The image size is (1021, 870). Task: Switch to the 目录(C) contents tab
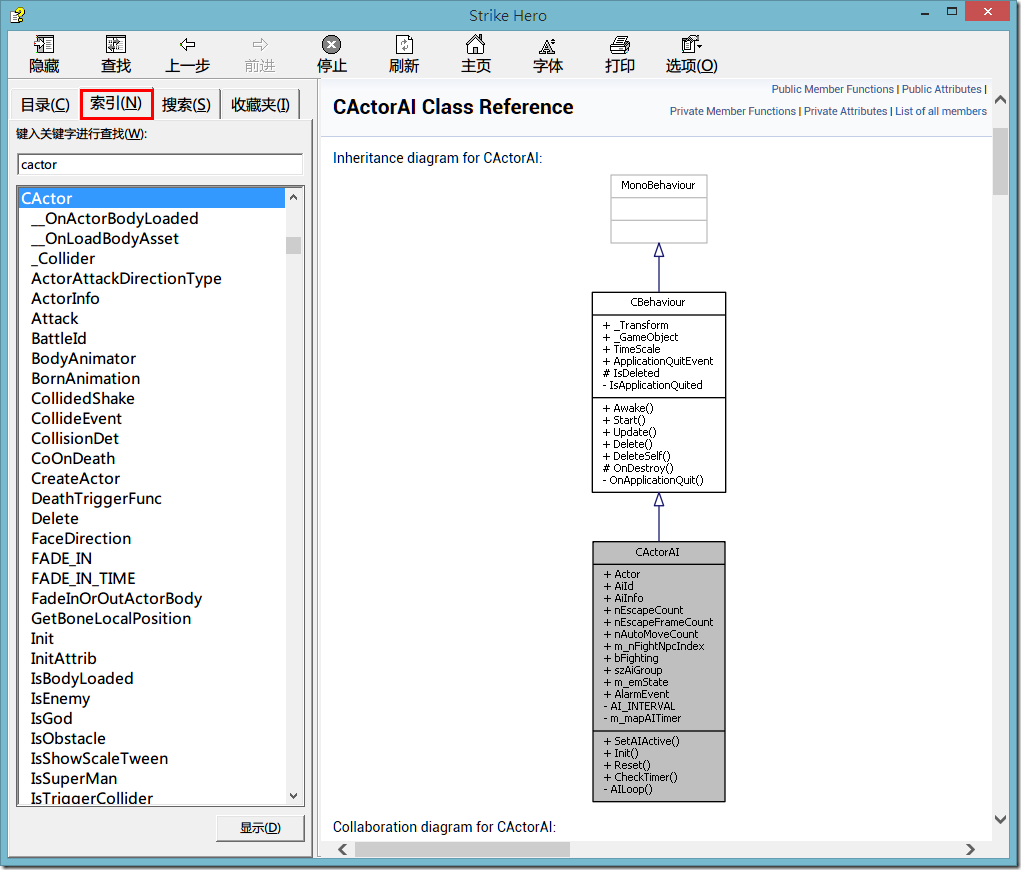(x=45, y=104)
